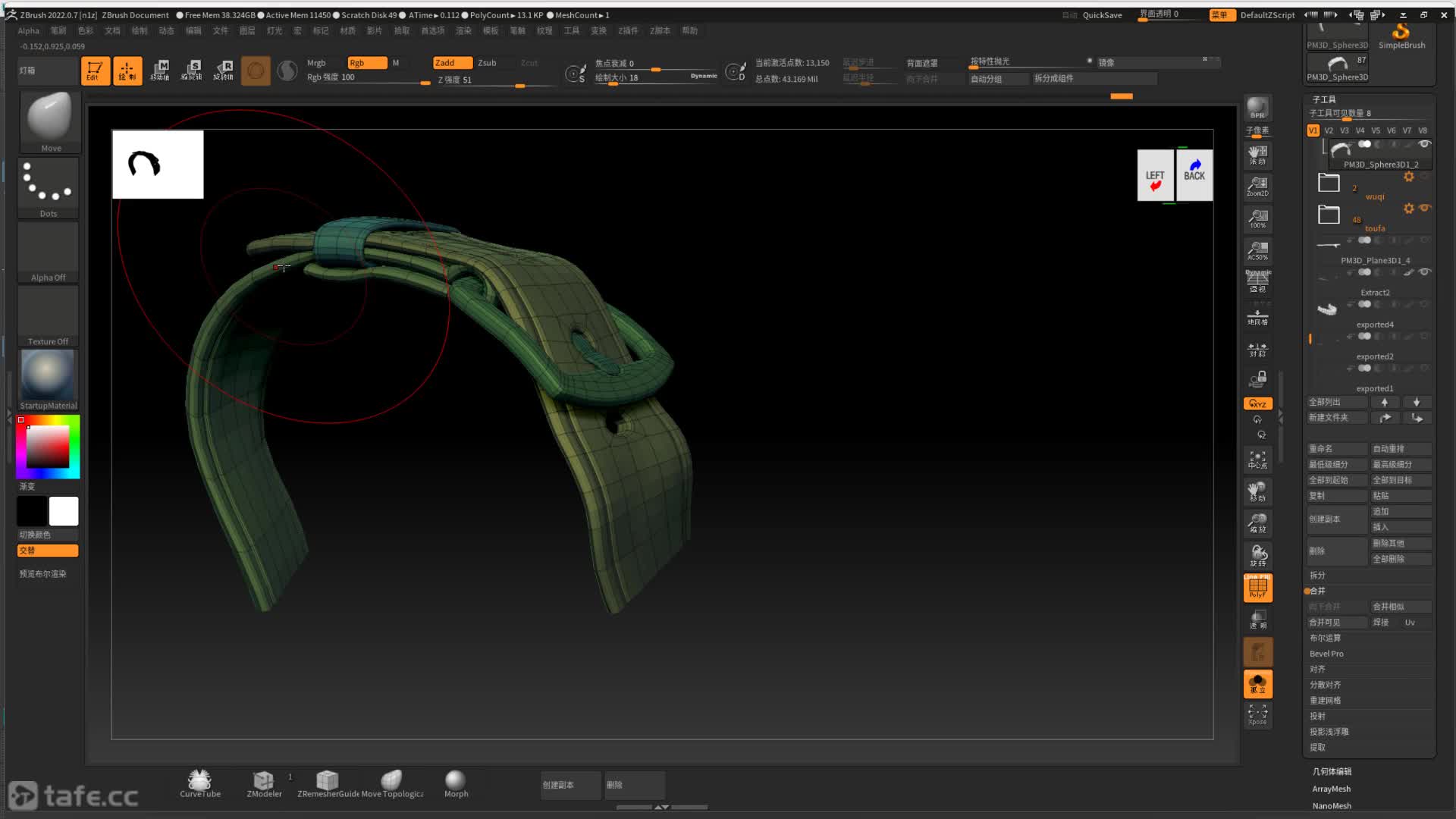The height and width of the screenshot is (819, 1456).
Task: Select the SimpleBrush tool icon
Action: pos(1401,36)
